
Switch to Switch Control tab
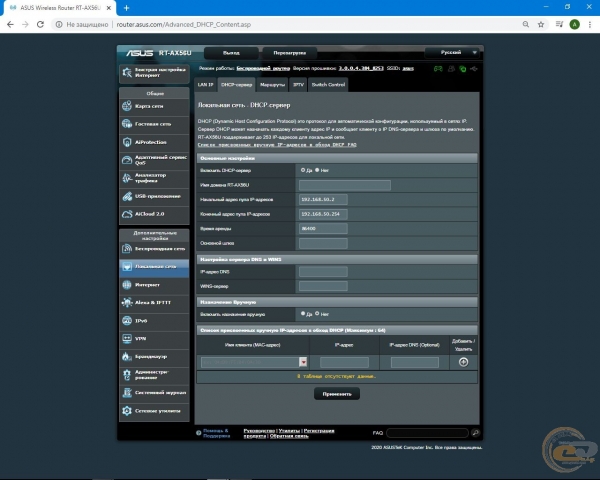point(328,85)
